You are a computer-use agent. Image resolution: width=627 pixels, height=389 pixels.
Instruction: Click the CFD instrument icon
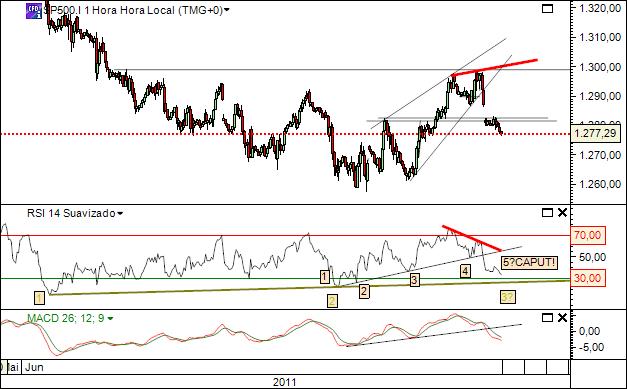click(x=34, y=11)
